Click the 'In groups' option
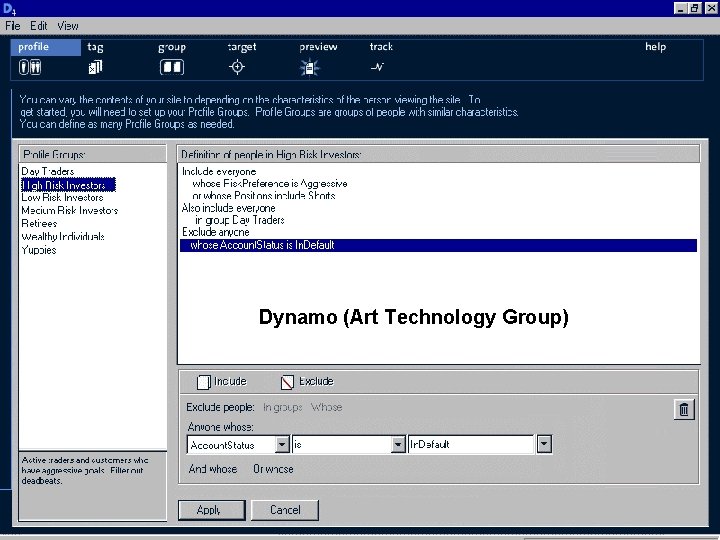The width and height of the screenshot is (720, 540). (x=282, y=407)
